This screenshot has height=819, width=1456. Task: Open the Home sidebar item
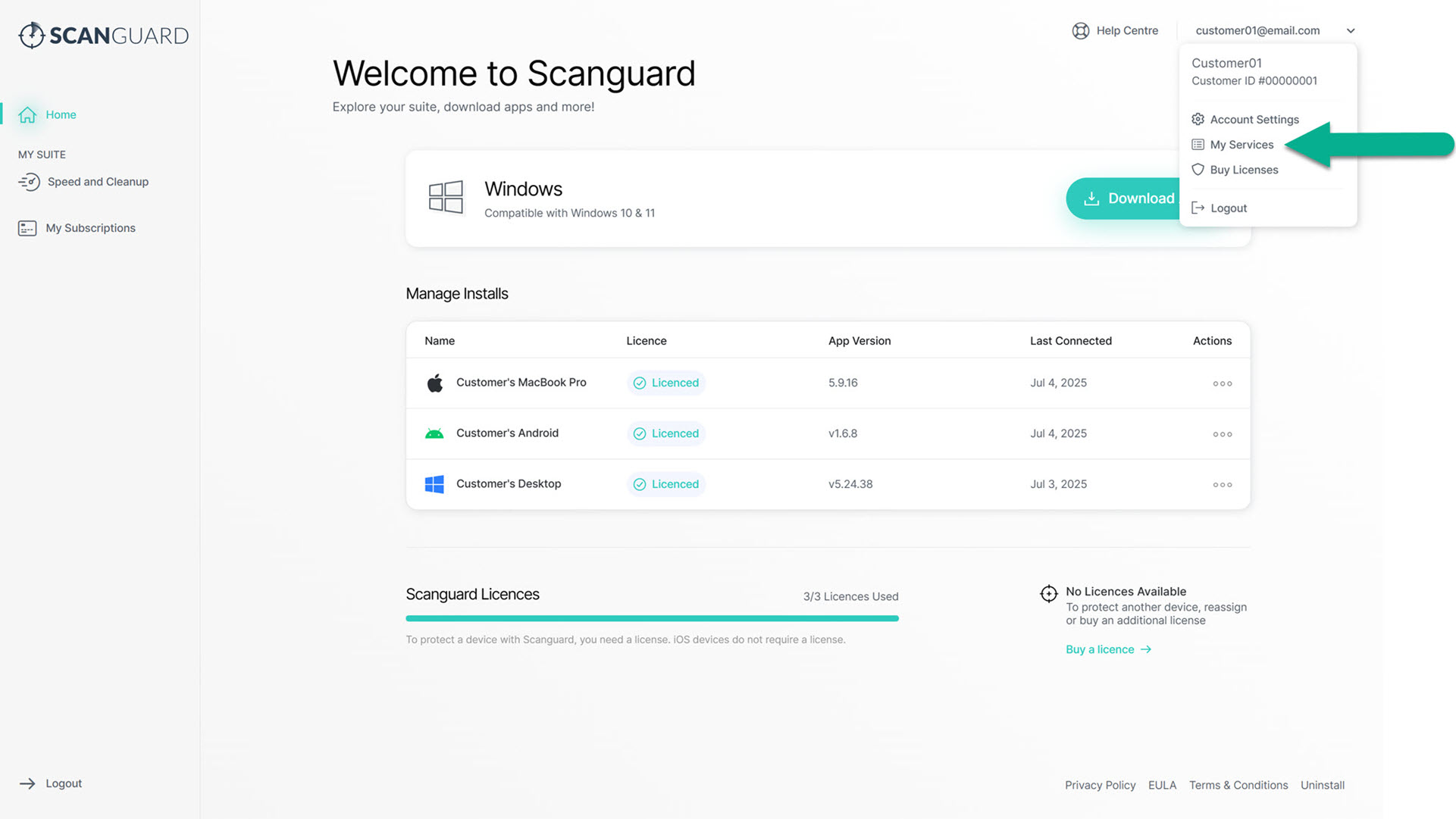[x=60, y=114]
